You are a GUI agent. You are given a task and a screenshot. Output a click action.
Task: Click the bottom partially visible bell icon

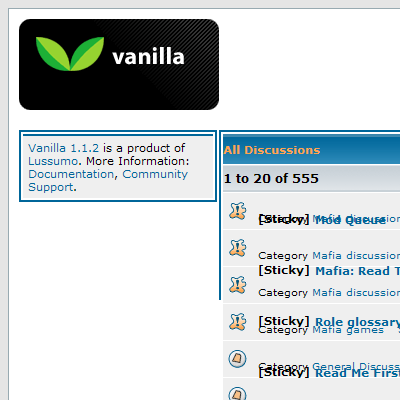pos(238,394)
